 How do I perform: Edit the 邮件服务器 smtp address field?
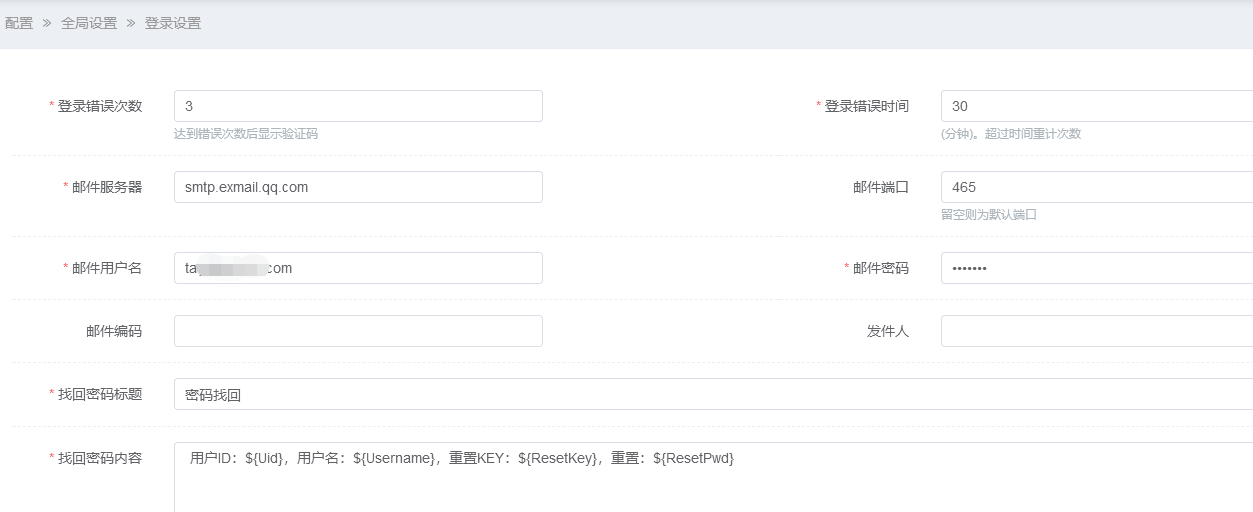tap(358, 187)
